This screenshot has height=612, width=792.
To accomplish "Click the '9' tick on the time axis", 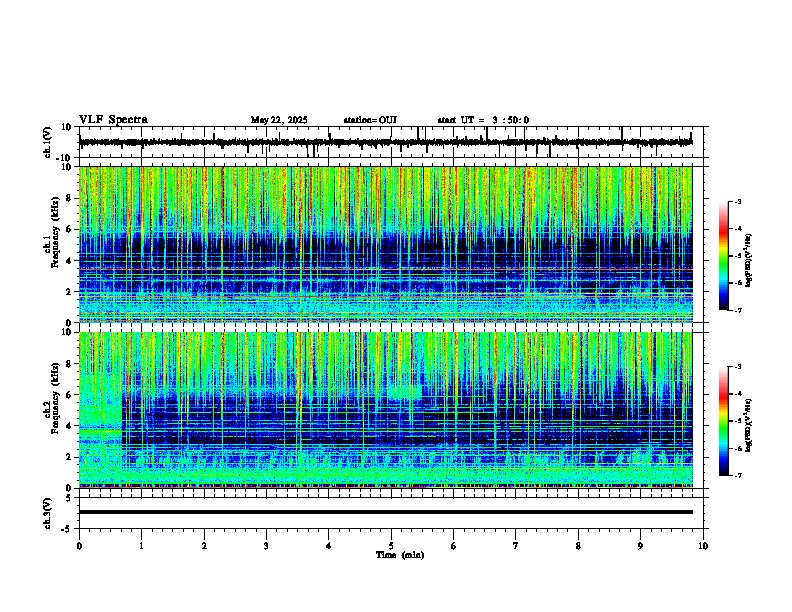I will point(640,546).
